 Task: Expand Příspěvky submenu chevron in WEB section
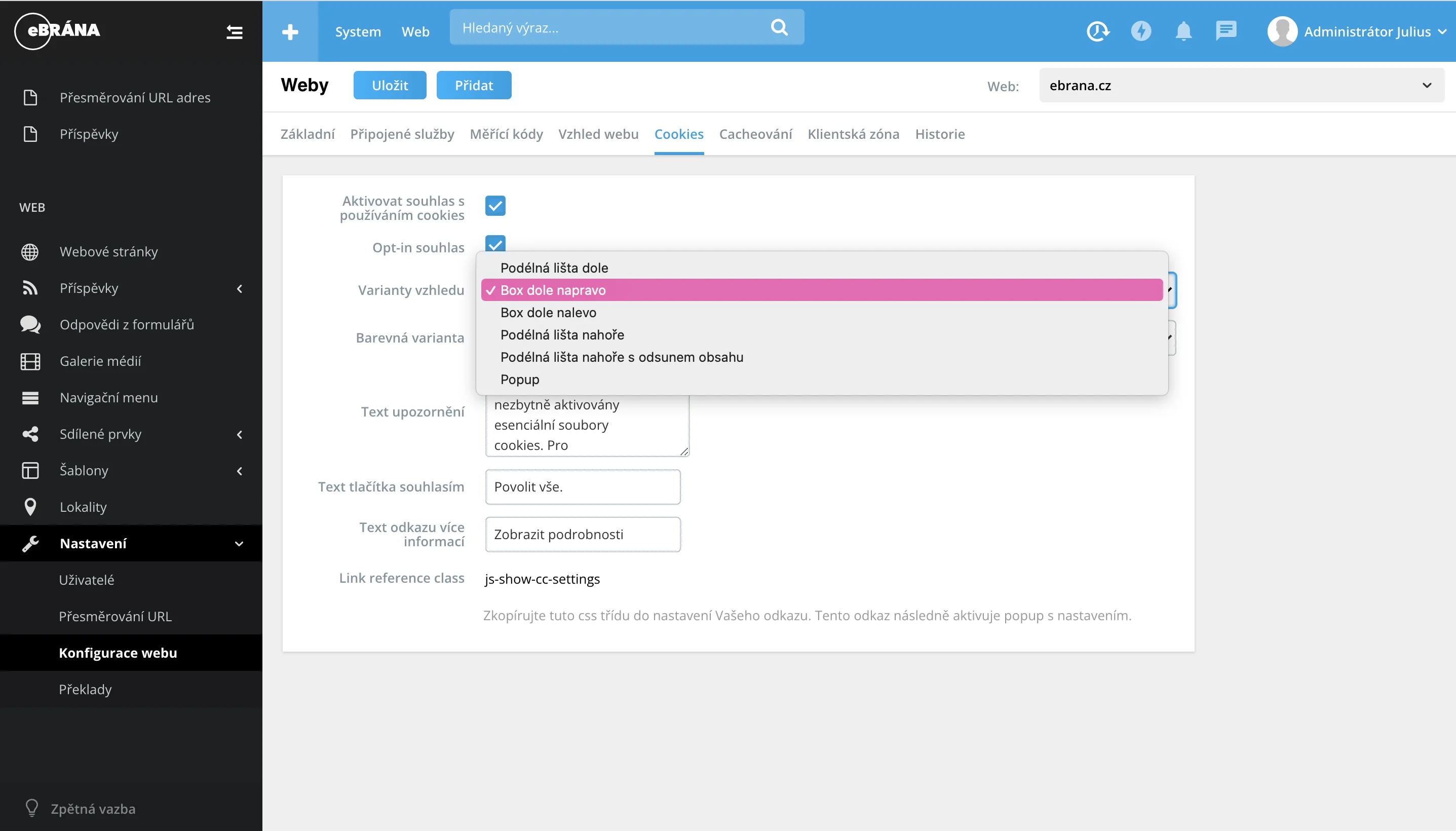pos(240,289)
